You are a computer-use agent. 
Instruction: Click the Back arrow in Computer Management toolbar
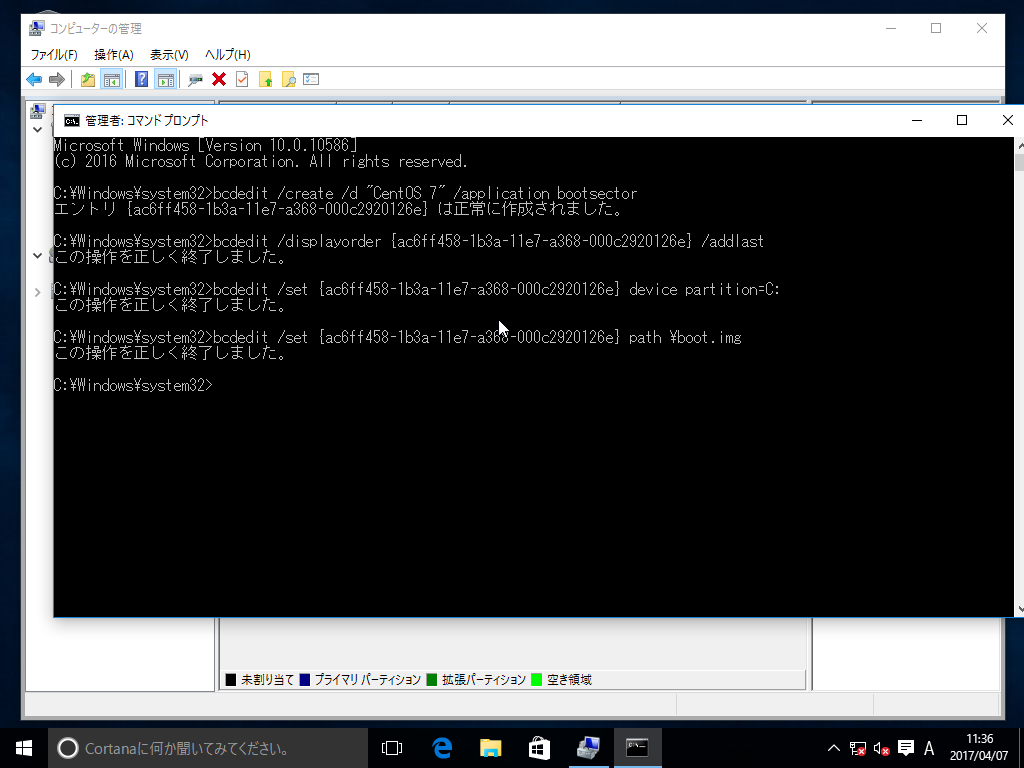pos(34,80)
